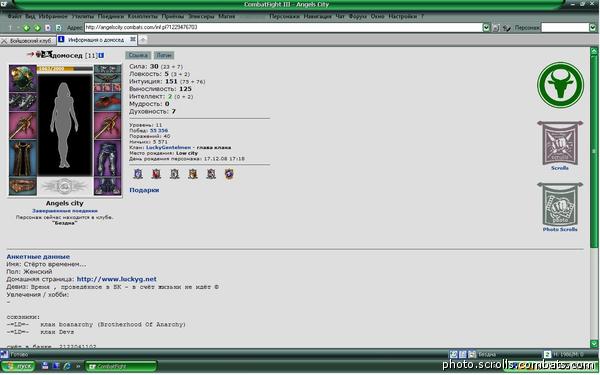
Task: Expand the Персонаж dropdown arrow
Action: [592, 28]
